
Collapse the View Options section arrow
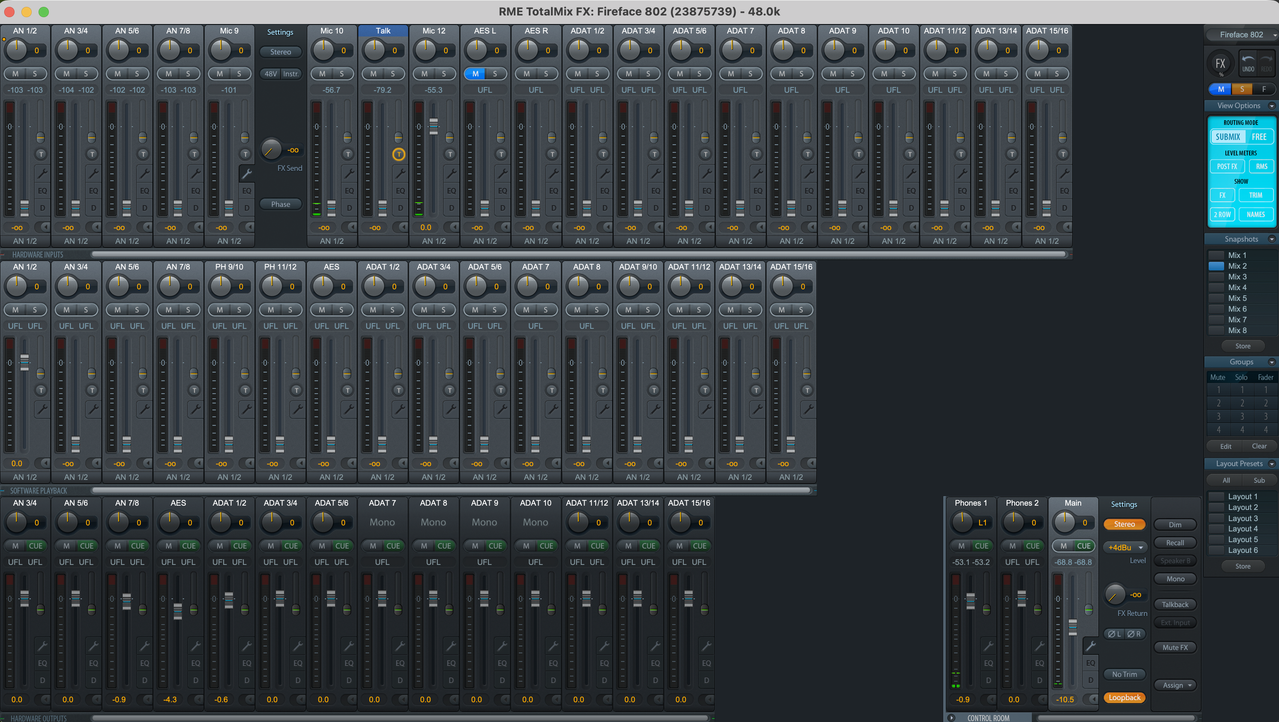click(1272, 106)
